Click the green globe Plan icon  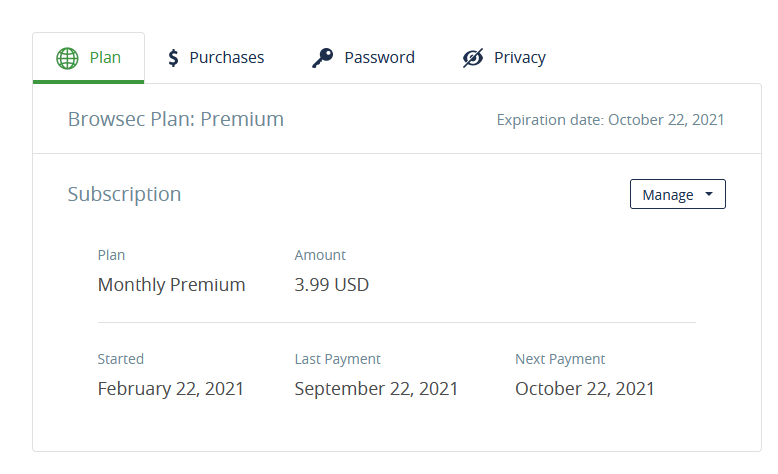(x=67, y=58)
